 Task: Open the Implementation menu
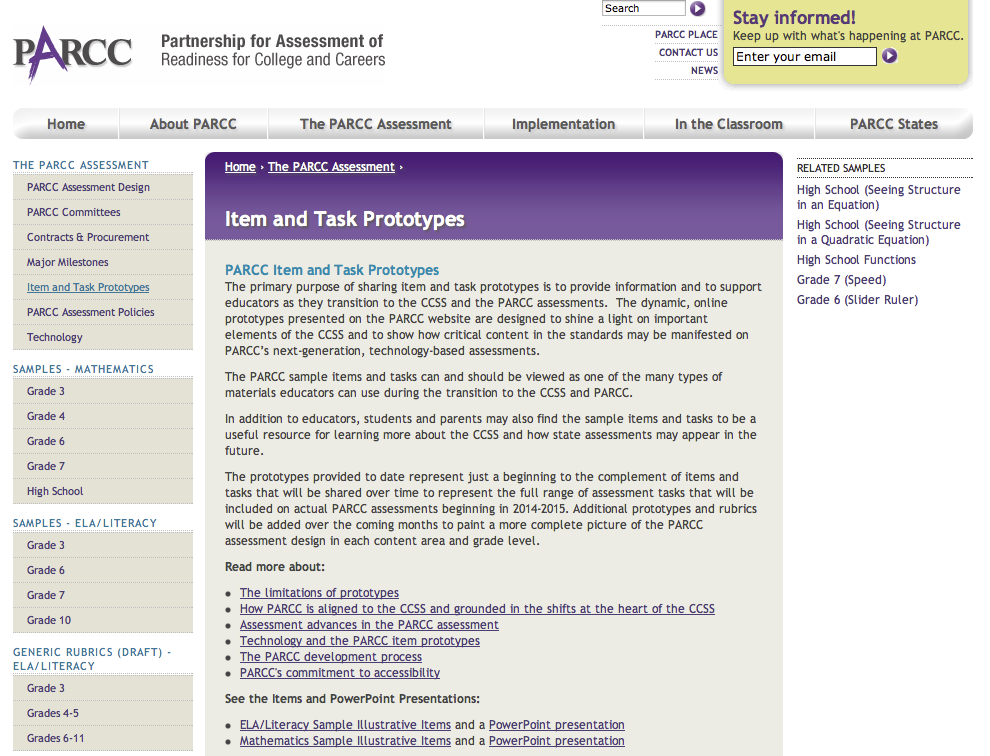pos(563,124)
